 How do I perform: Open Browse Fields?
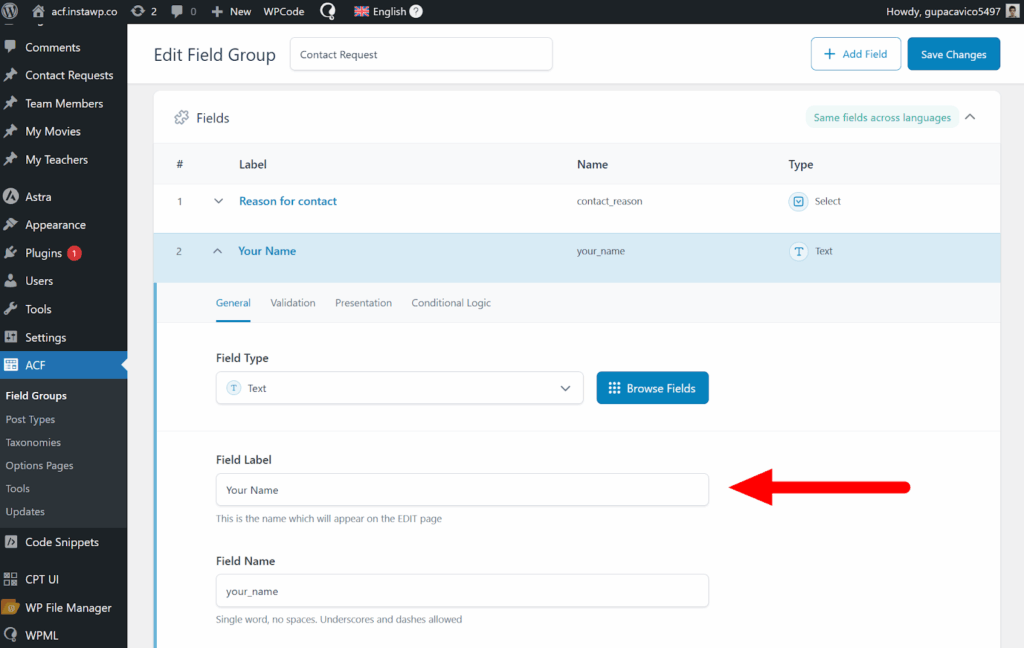(x=652, y=388)
